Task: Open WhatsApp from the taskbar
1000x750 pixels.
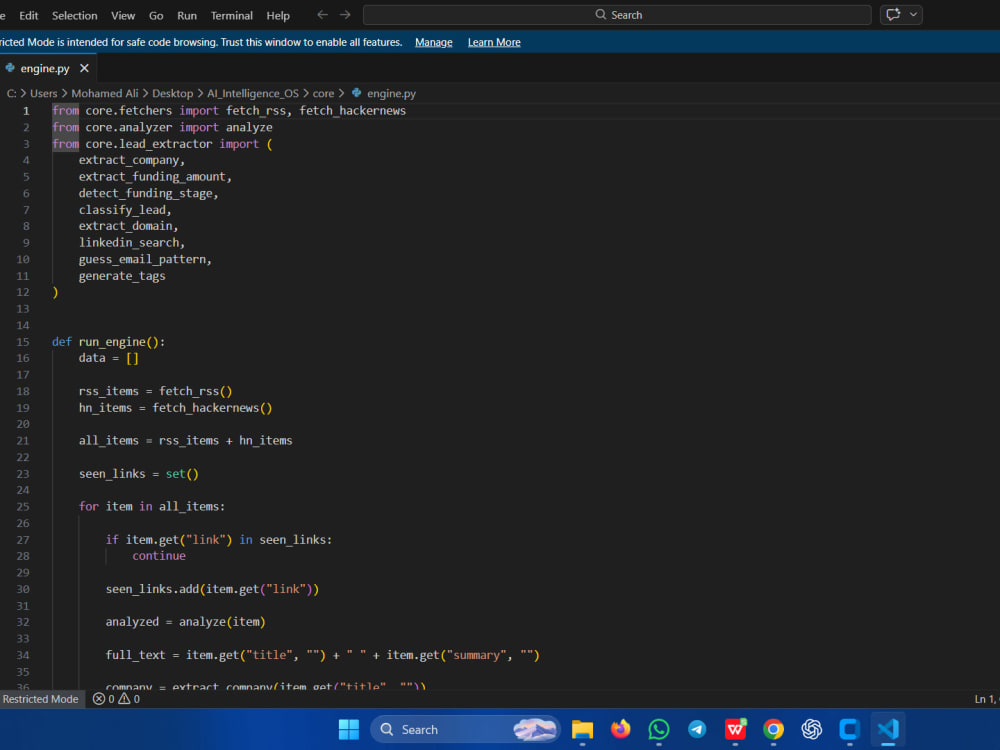Action: click(x=659, y=729)
